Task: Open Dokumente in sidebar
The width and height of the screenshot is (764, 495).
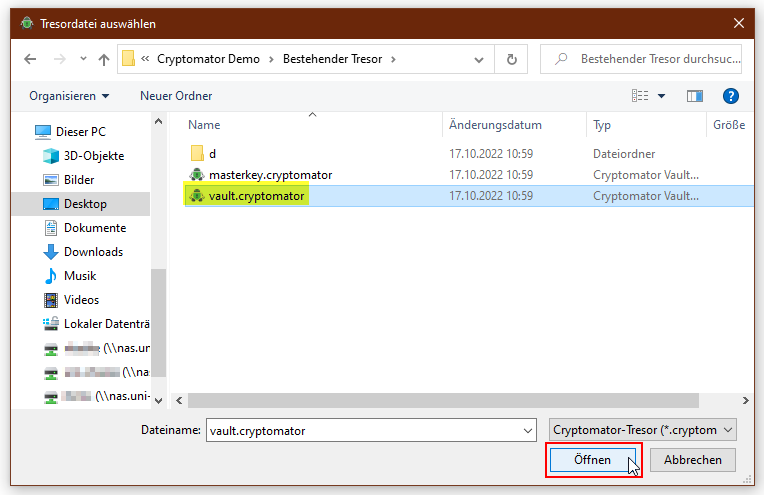Action: pyautogui.click(x=95, y=228)
